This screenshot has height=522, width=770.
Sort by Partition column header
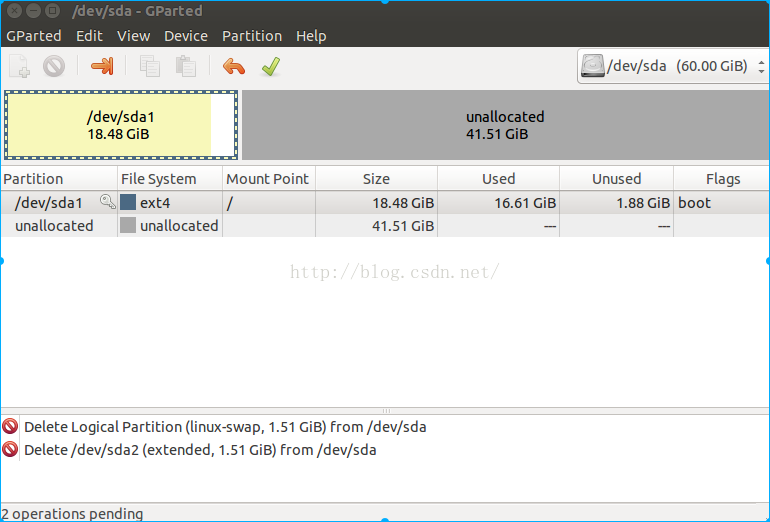[59, 179]
